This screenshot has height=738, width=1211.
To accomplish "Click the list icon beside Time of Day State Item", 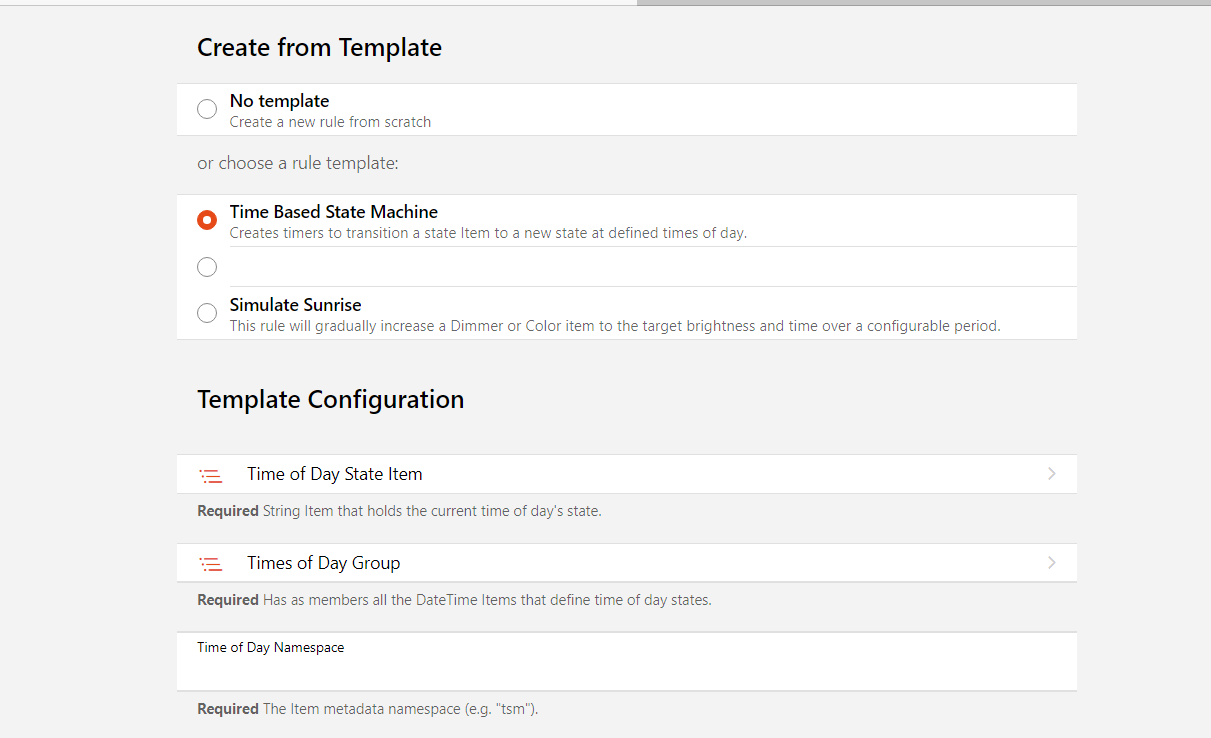I will point(210,475).
